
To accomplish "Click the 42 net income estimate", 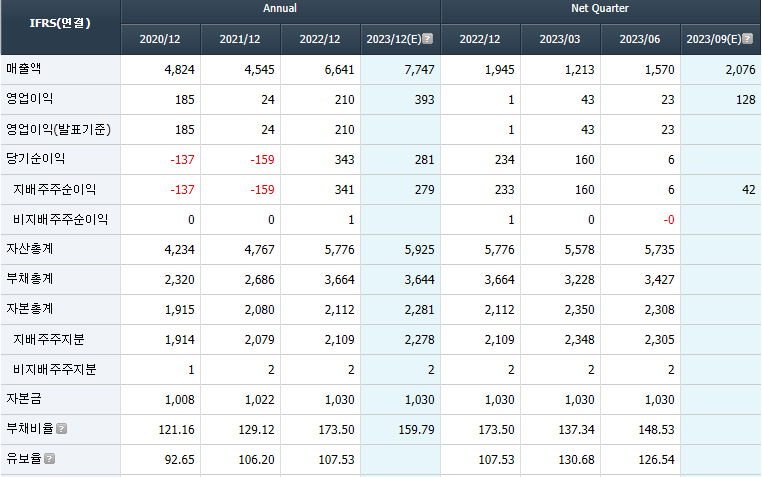I will point(749,189).
